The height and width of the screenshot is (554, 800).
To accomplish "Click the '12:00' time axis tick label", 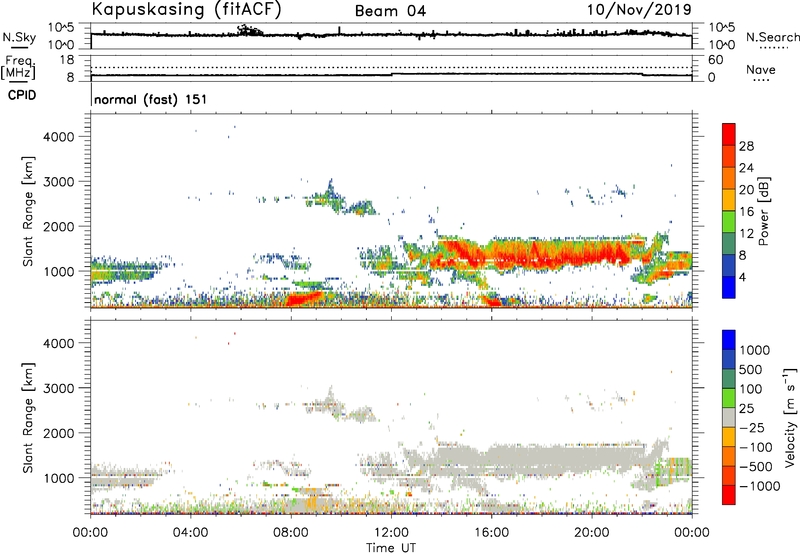I will pyautogui.click(x=391, y=533).
